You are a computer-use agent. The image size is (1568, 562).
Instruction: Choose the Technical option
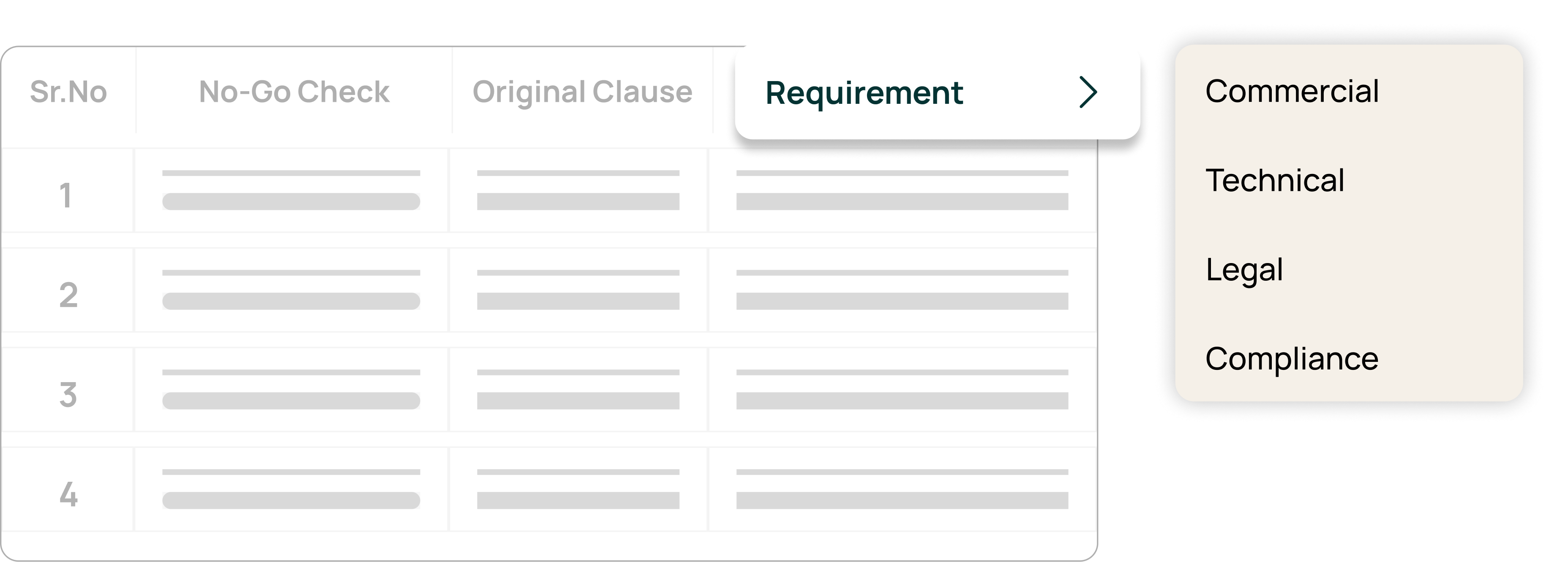[x=1275, y=180]
